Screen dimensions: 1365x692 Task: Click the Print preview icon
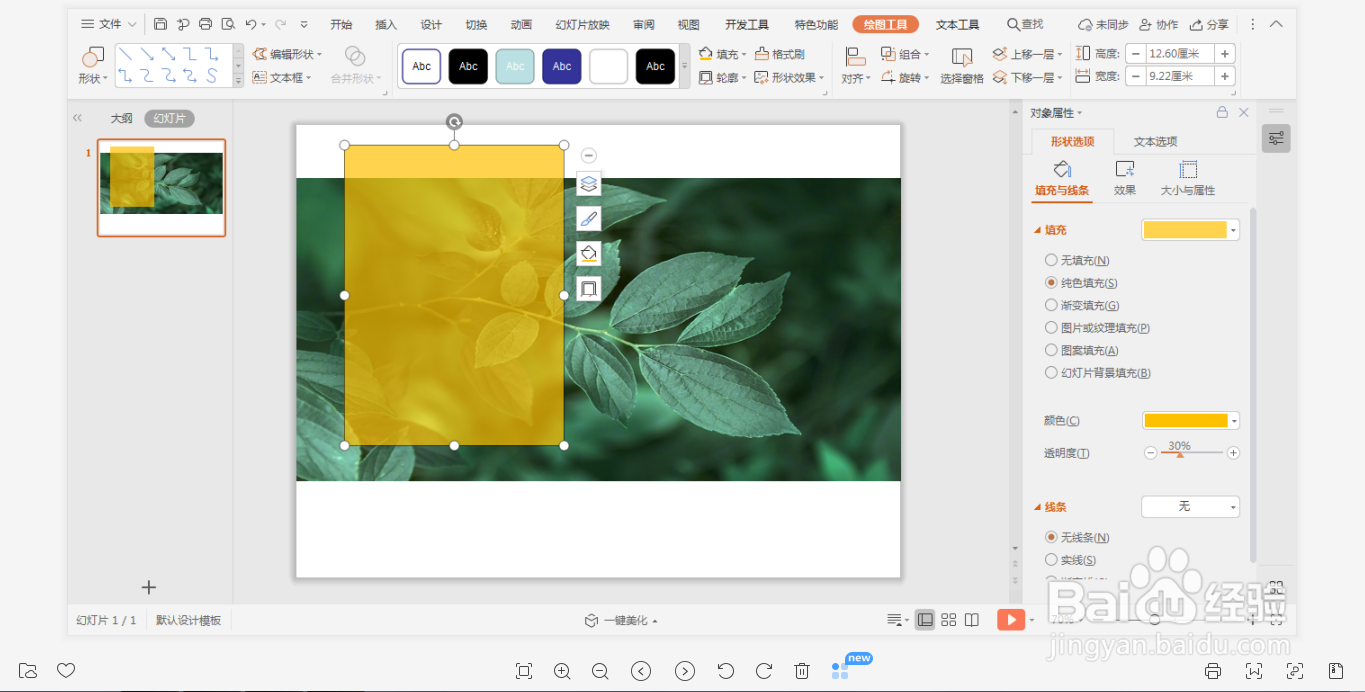tap(228, 24)
